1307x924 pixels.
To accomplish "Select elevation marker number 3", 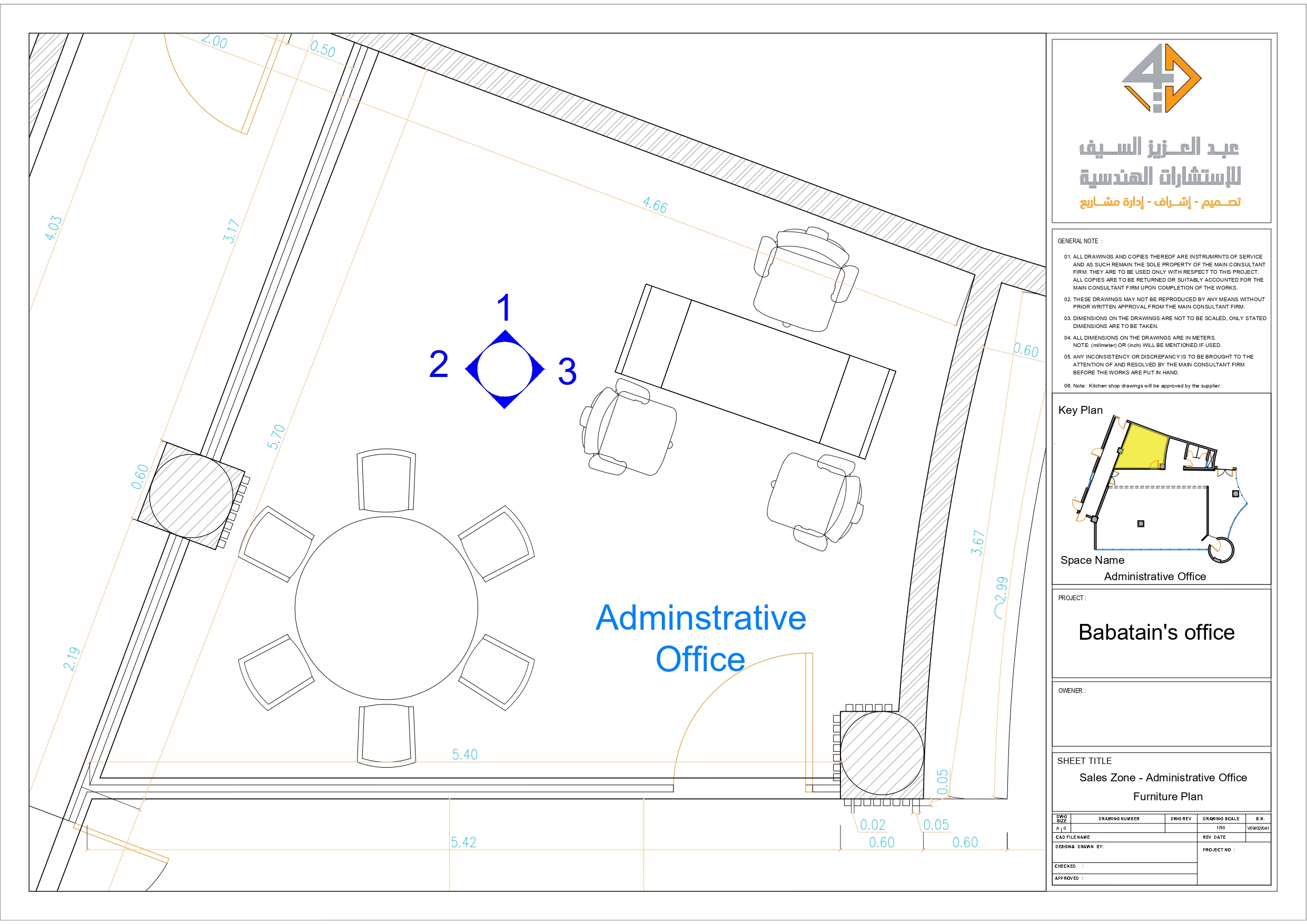I will [567, 372].
